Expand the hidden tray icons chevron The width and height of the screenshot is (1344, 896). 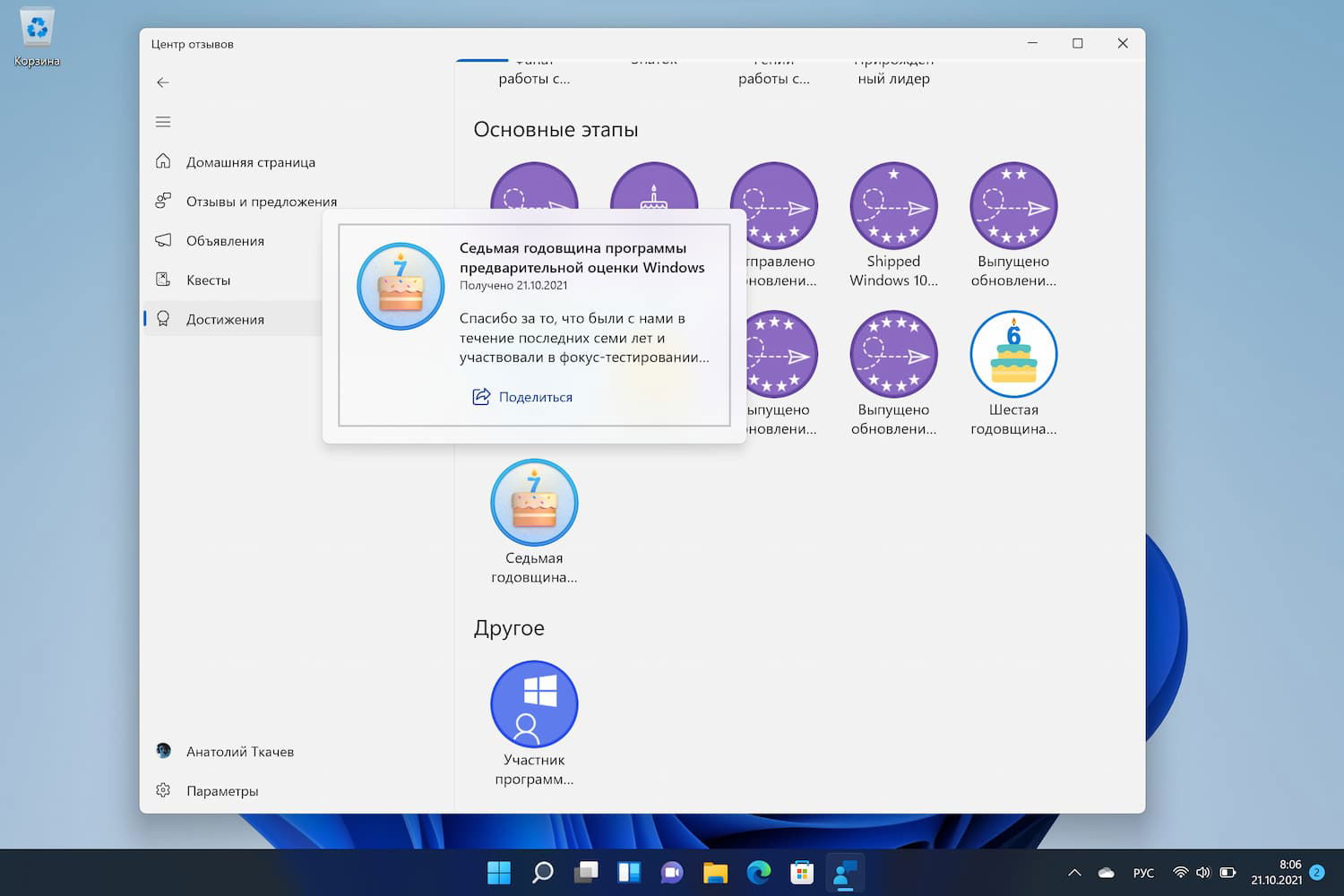point(1075,873)
